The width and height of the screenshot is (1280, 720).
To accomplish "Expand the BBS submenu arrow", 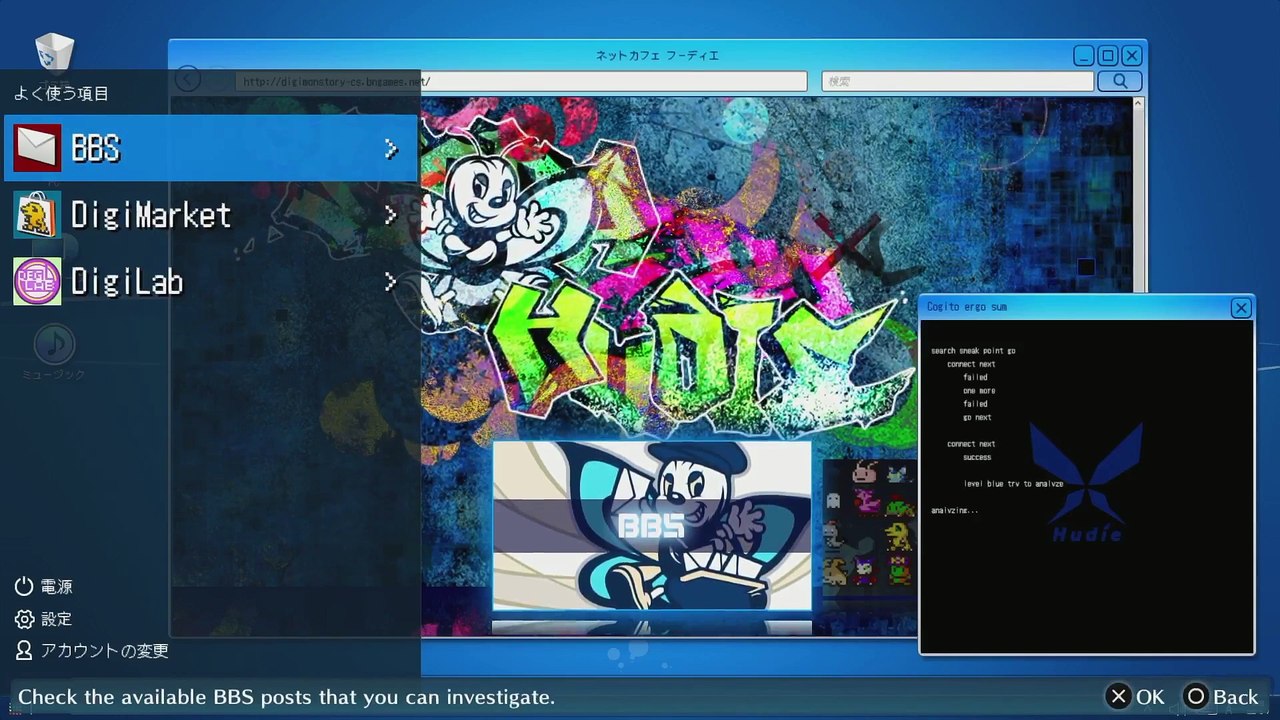I will 391,149.
